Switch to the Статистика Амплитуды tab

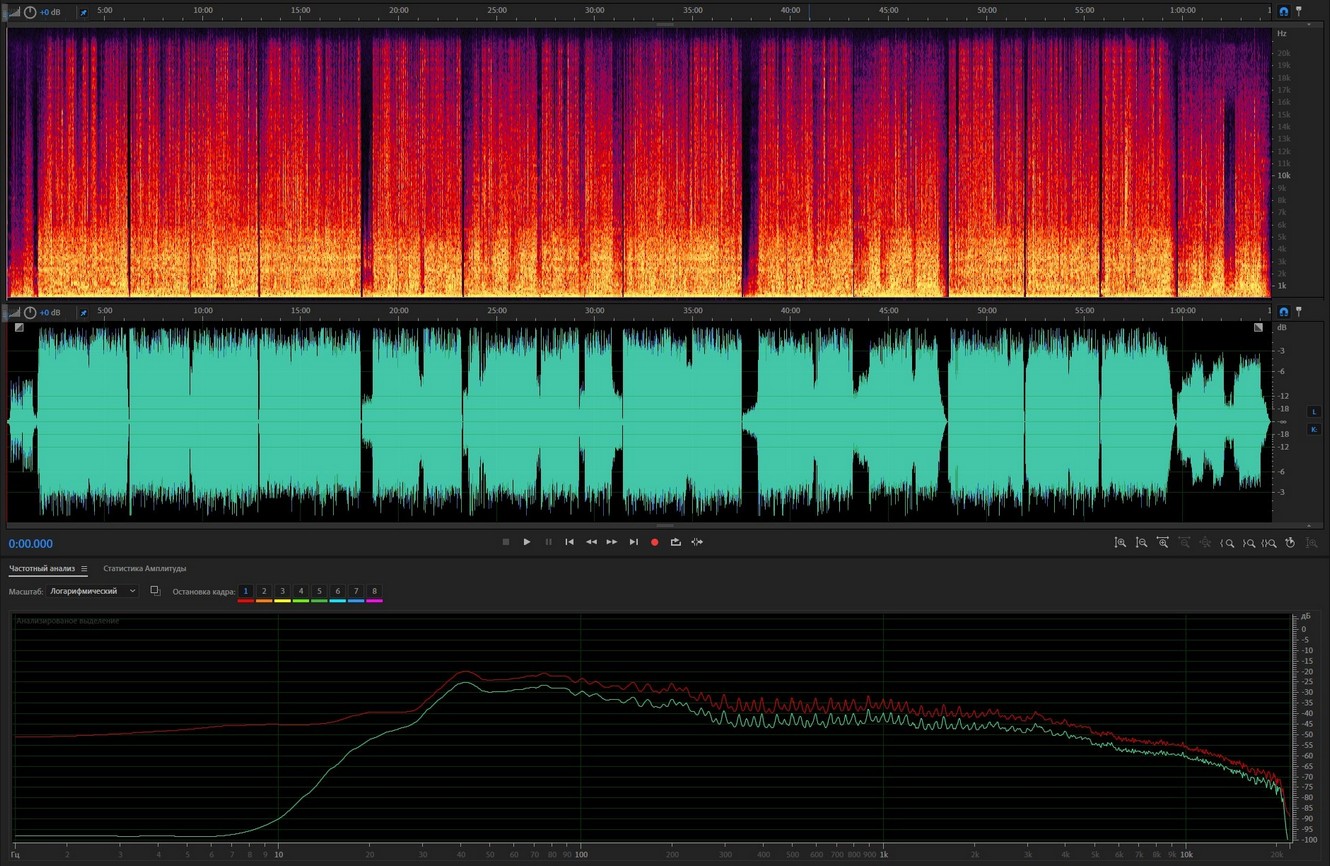click(x=144, y=569)
